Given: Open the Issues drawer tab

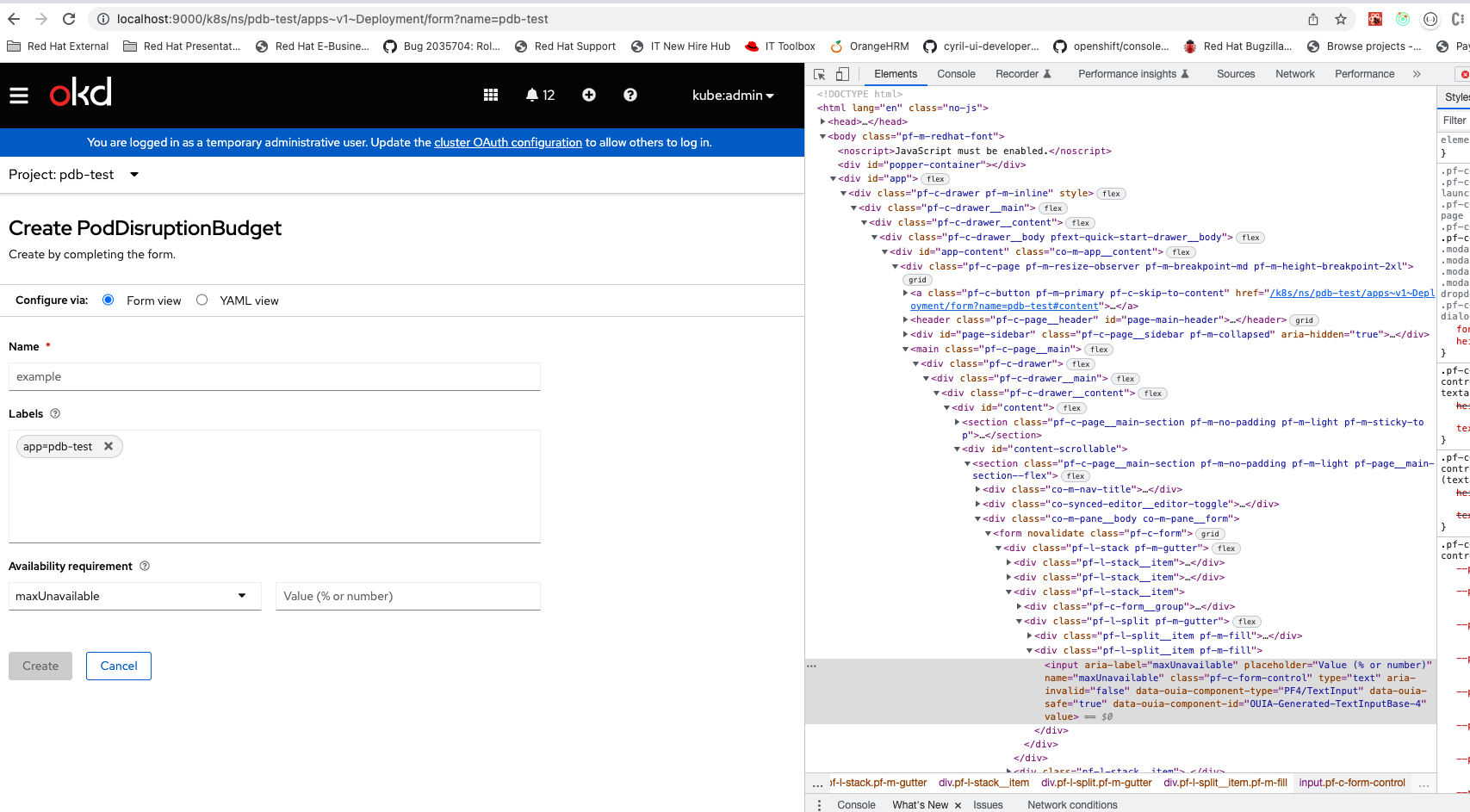Looking at the screenshot, I should 988,805.
